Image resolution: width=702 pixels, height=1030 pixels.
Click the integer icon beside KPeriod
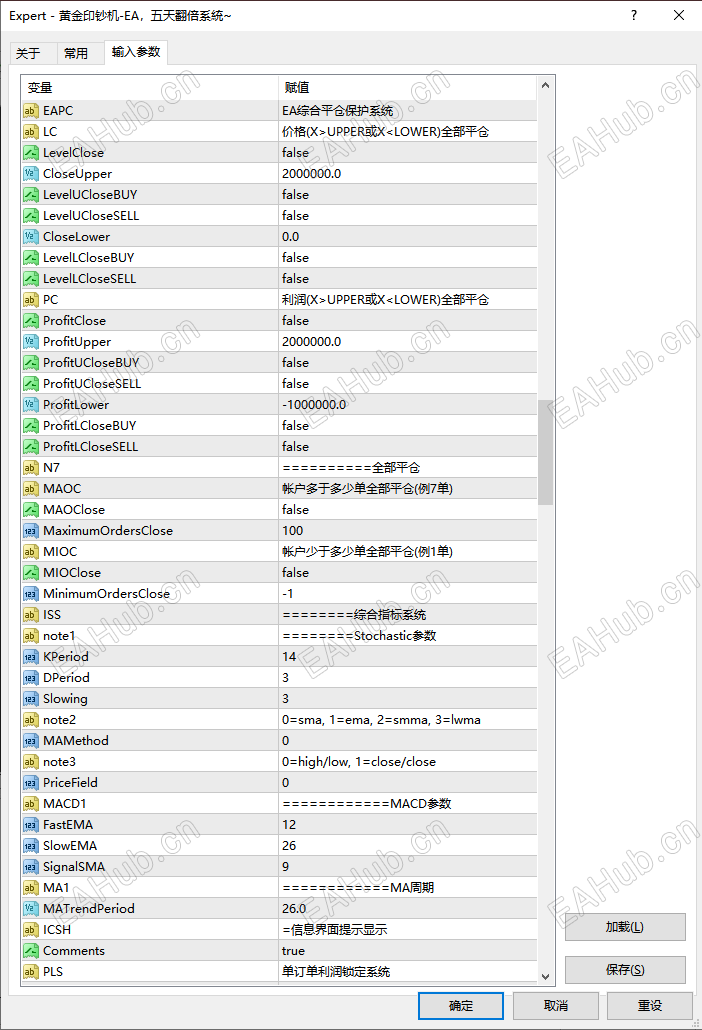coord(31,657)
